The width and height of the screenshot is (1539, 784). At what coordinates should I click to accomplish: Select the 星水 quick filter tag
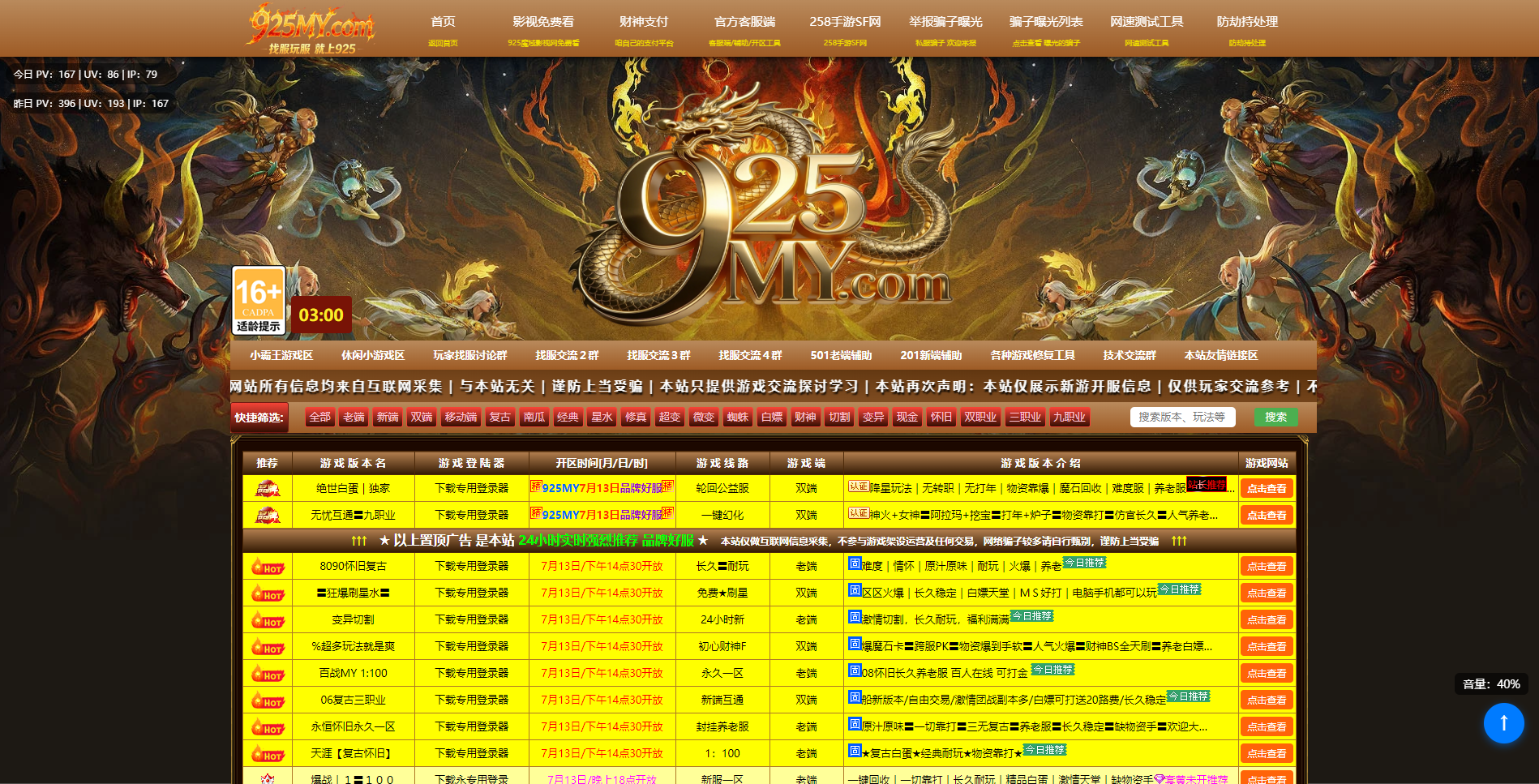[602, 417]
